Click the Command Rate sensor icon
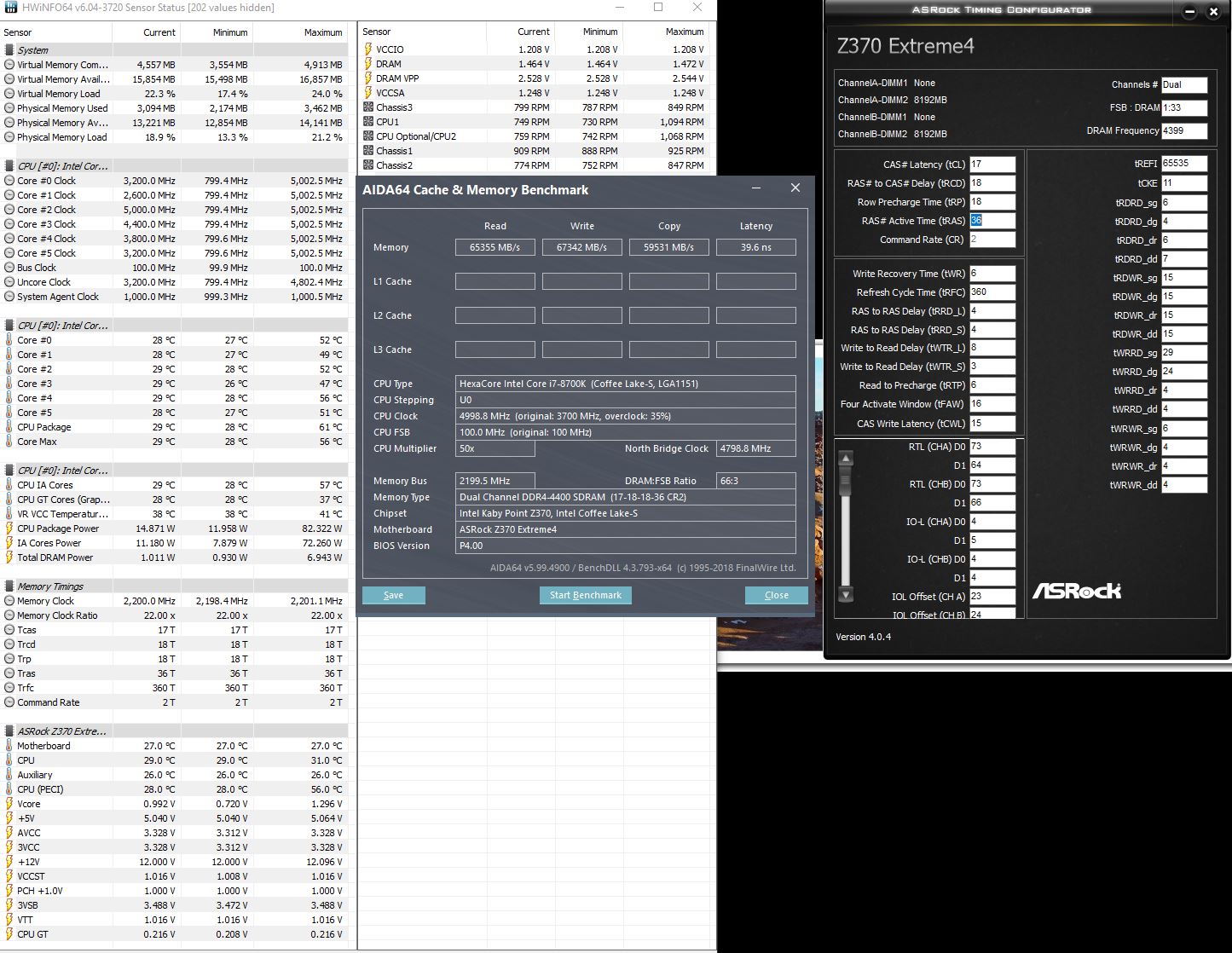The image size is (1232, 953). 9,702
